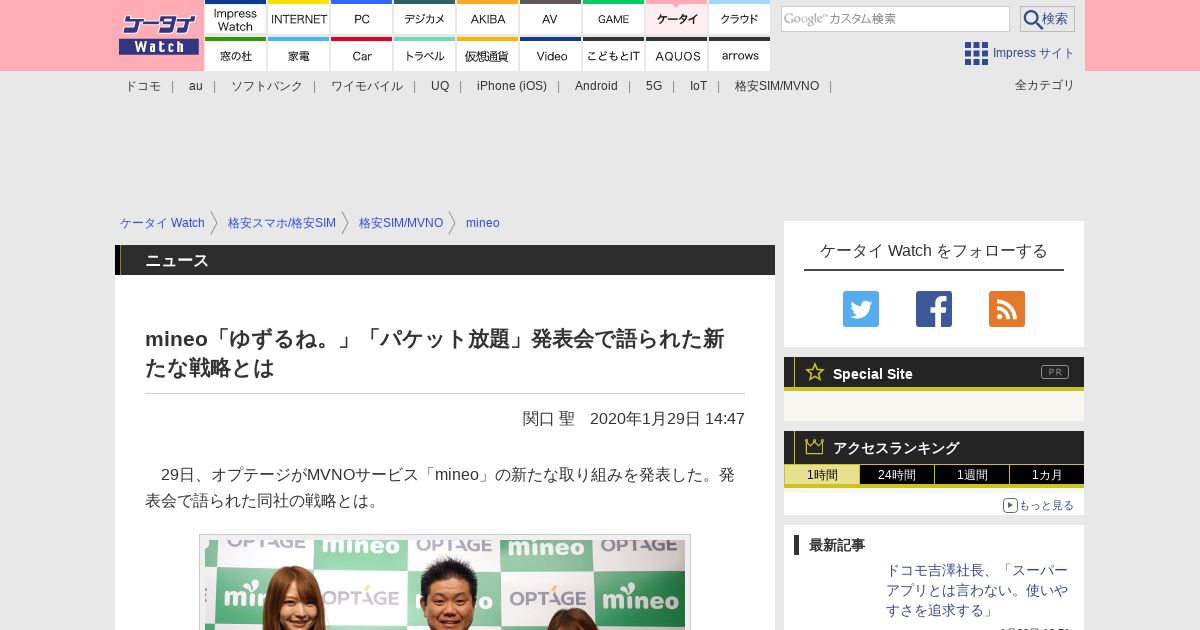Image resolution: width=1200 pixels, height=630 pixels.
Task: Select the 1カ月 ranking tab
Action: tap(1047, 475)
